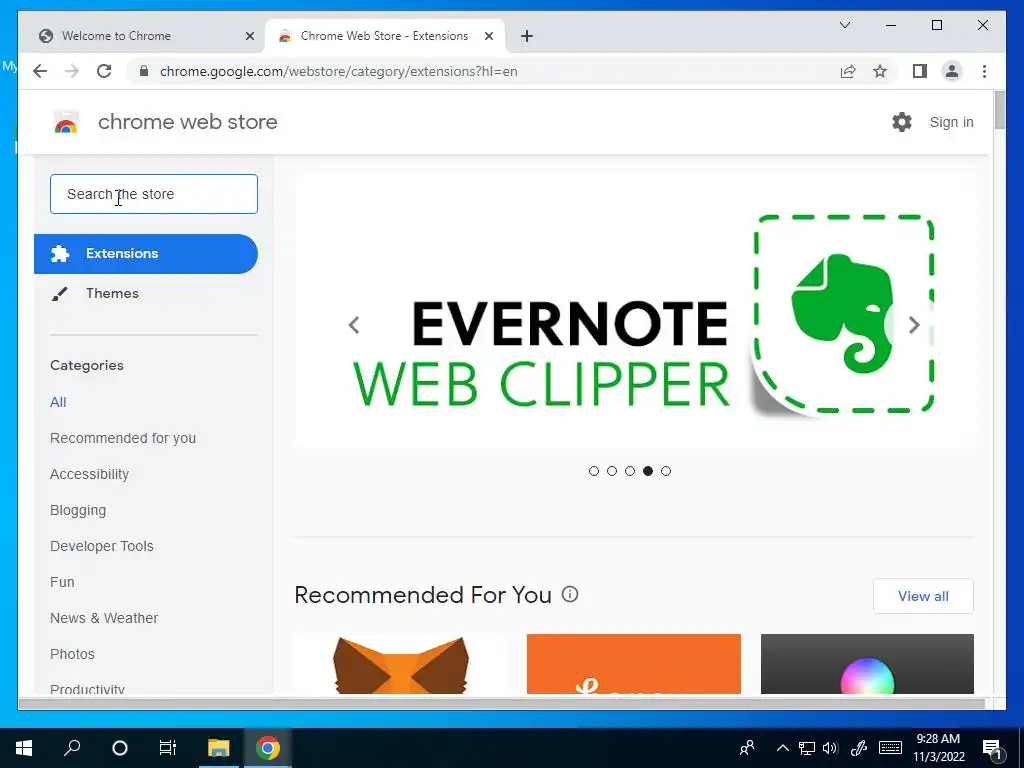The image size is (1024, 768).
Task: Open the Evernote Web Clipper banner
Action: tap(634, 312)
